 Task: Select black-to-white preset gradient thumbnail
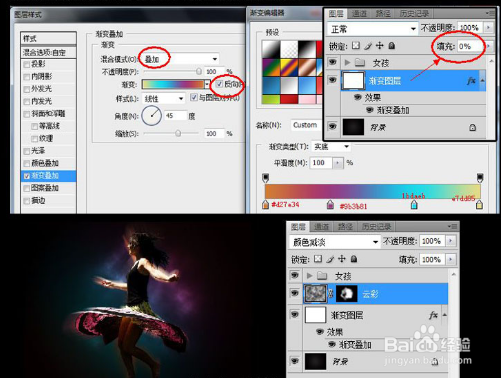pos(271,49)
